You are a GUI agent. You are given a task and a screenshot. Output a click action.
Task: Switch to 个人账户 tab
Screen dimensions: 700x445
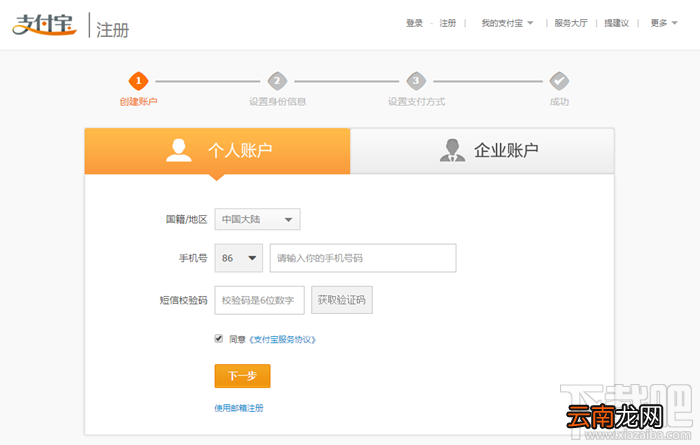[x=217, y=151]
